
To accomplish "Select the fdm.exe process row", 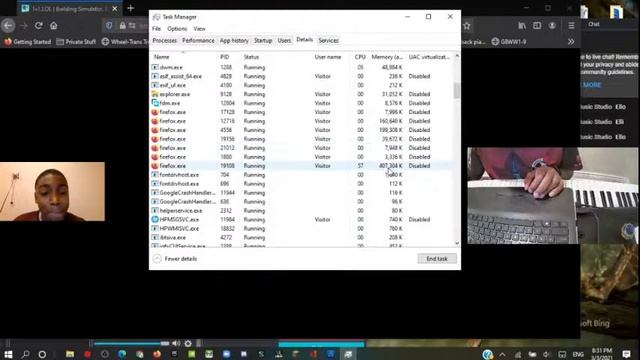I will [x=302, y=103].
